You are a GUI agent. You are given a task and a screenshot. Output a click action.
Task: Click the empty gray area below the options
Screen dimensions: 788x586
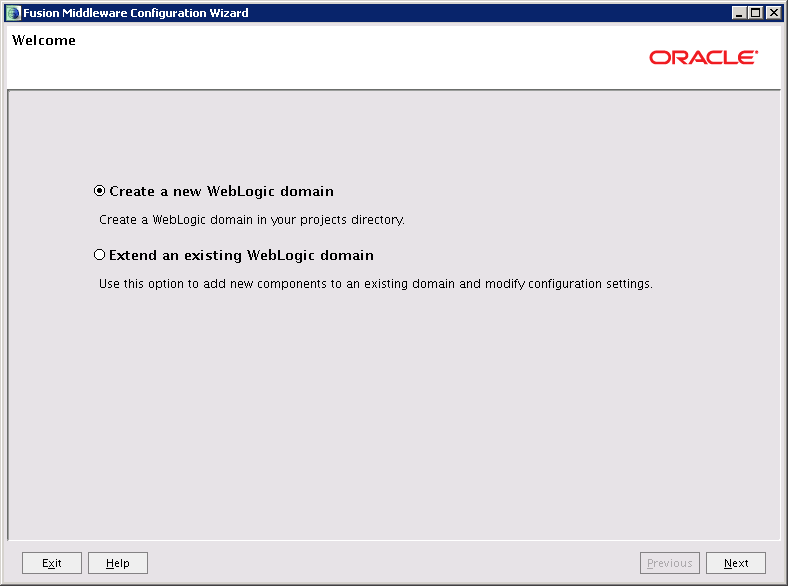point(394,420)
